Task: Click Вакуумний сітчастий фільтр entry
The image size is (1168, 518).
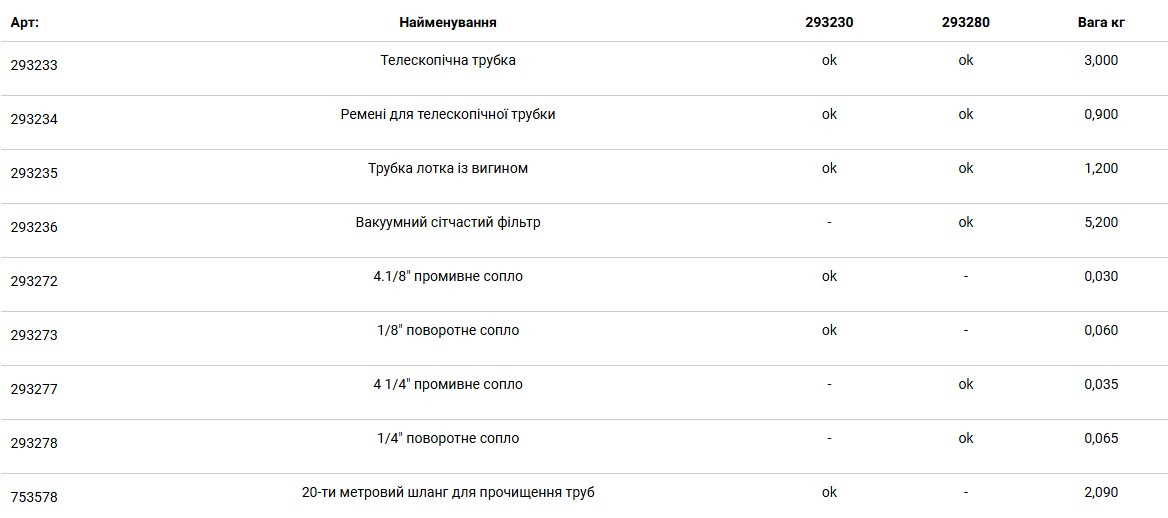Action: (448, 223)
